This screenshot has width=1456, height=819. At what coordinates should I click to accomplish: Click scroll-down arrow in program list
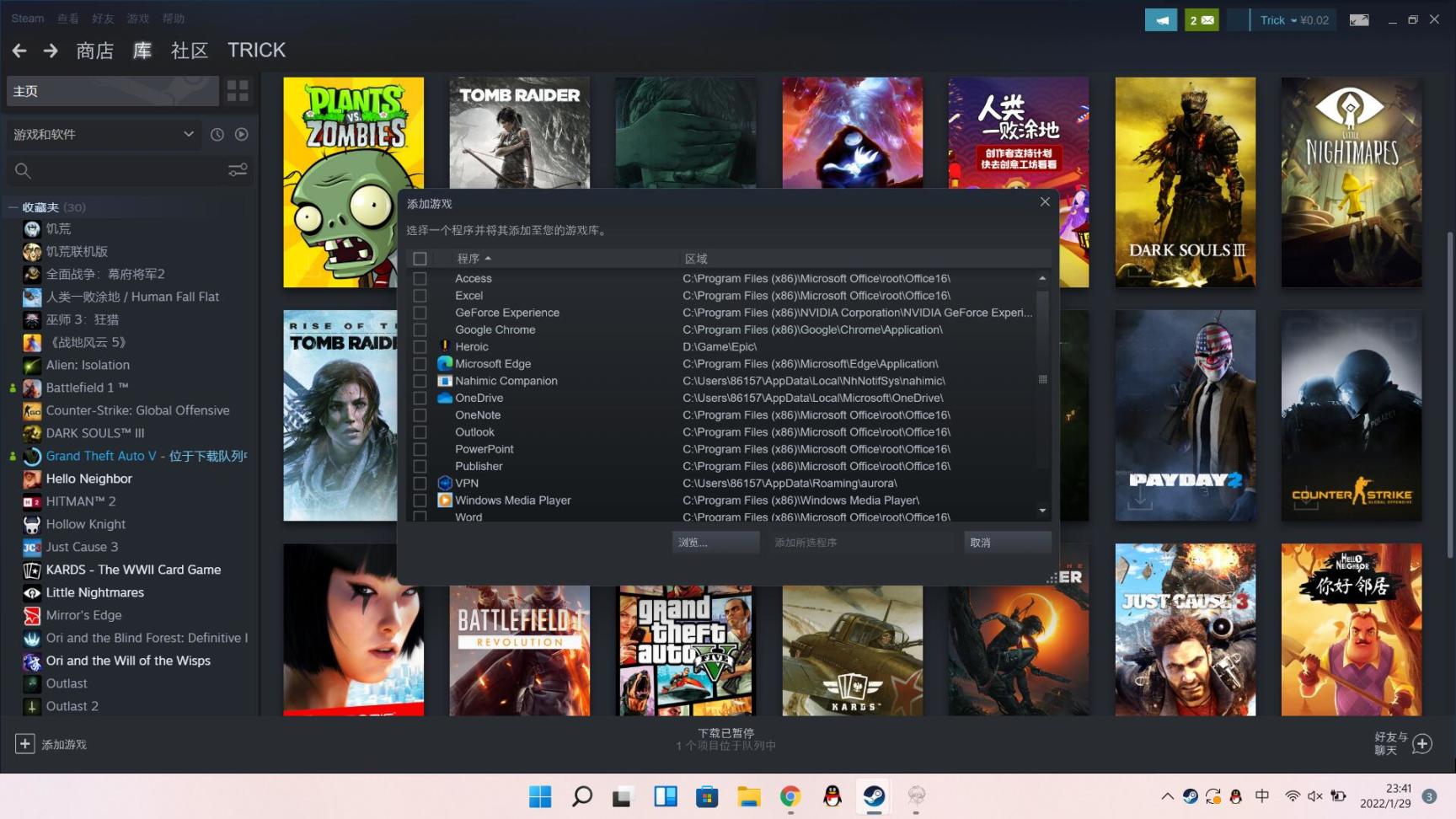pos(1042,511)
